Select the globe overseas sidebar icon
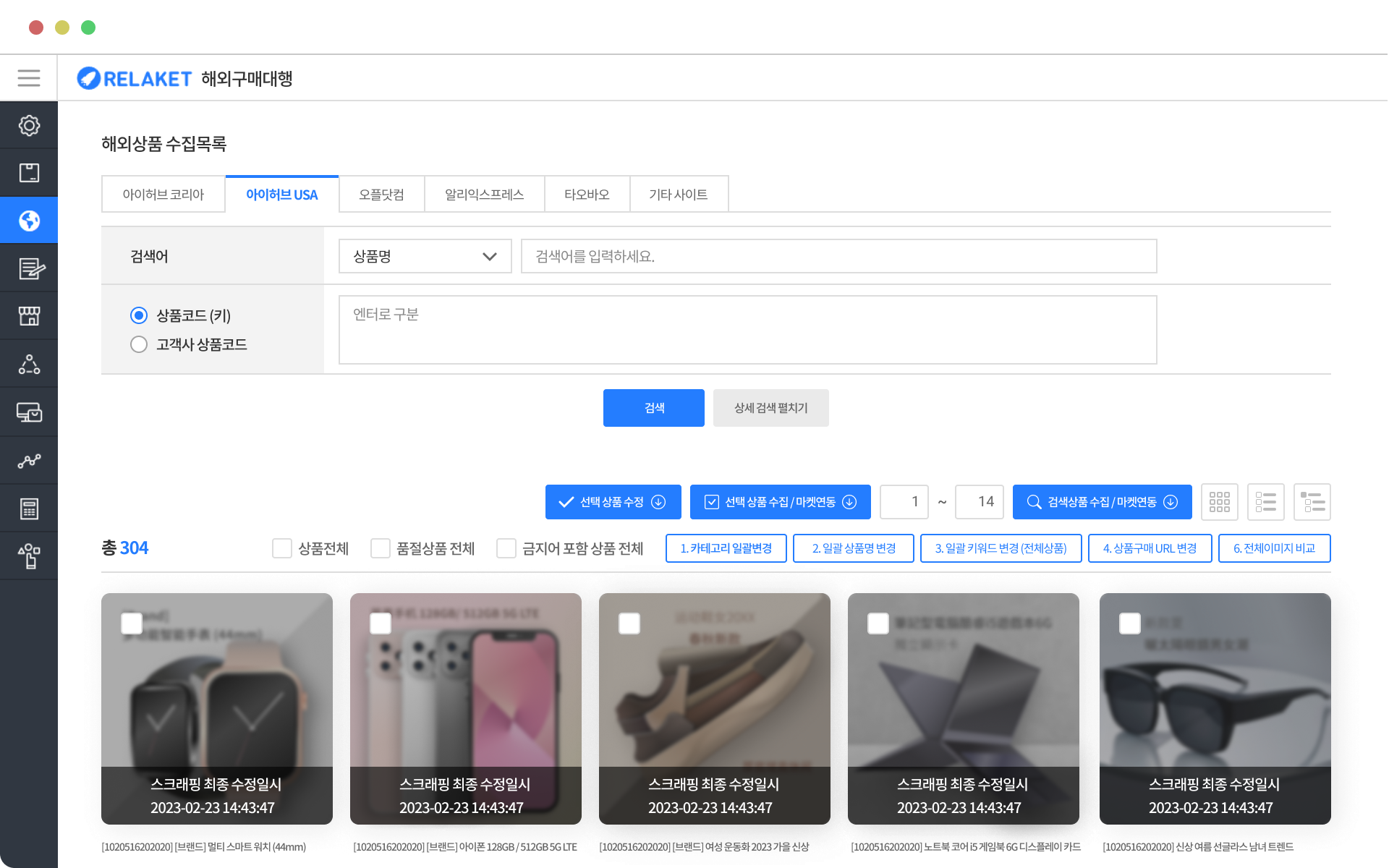This screenshot has width=1389, height=868. pyautogui.click(x=29, y=221)
